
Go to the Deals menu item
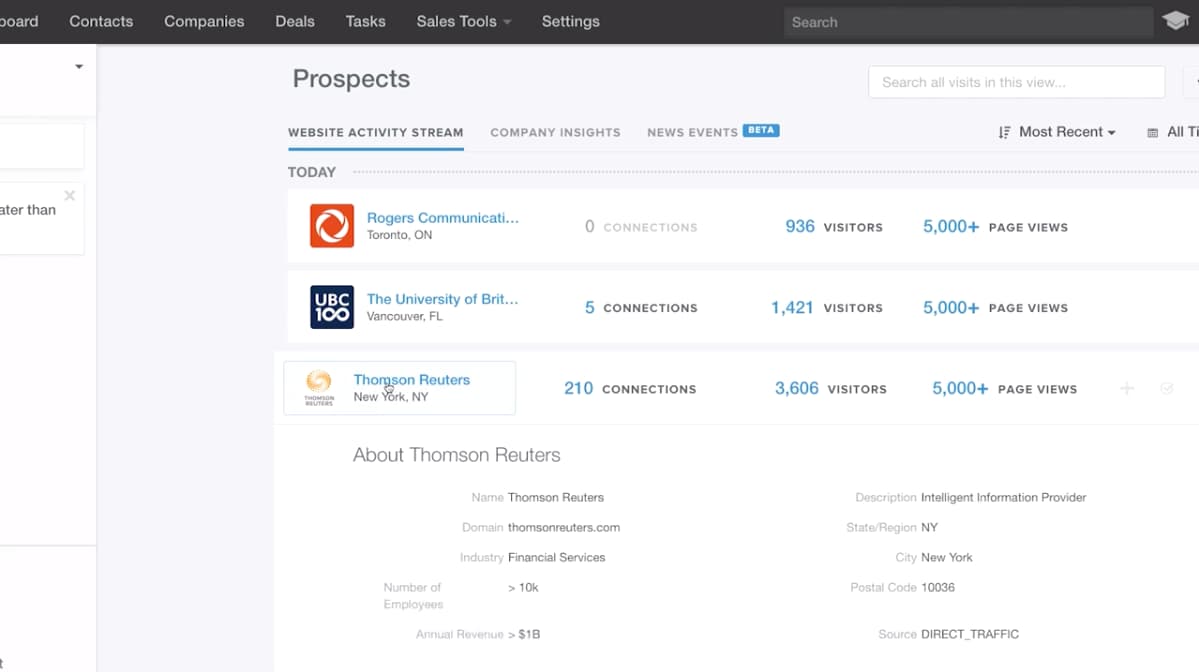[x=295, y=21]
